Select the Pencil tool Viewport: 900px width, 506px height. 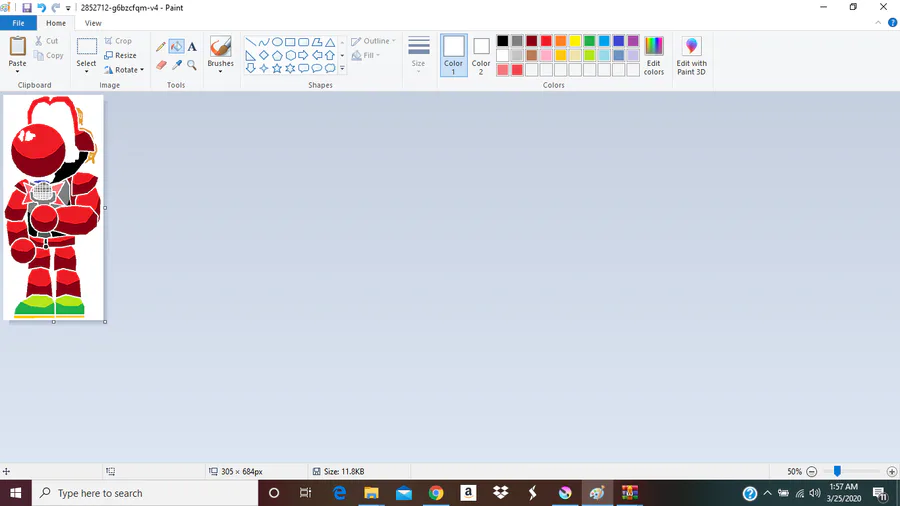click(161, 46)
